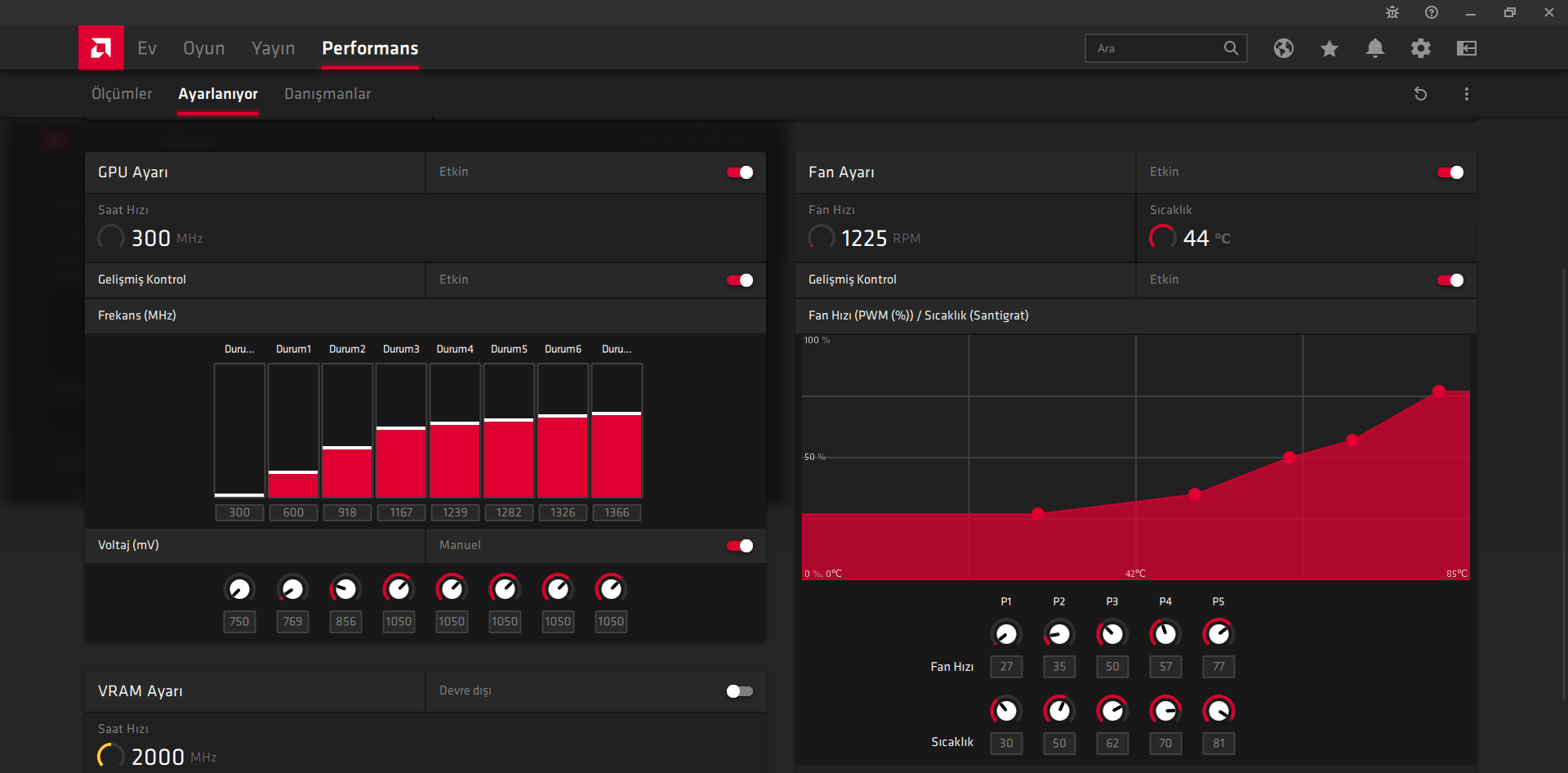Click frequency field showing 300
This screenshot has width=1568, height=773.
coord(239,512)
